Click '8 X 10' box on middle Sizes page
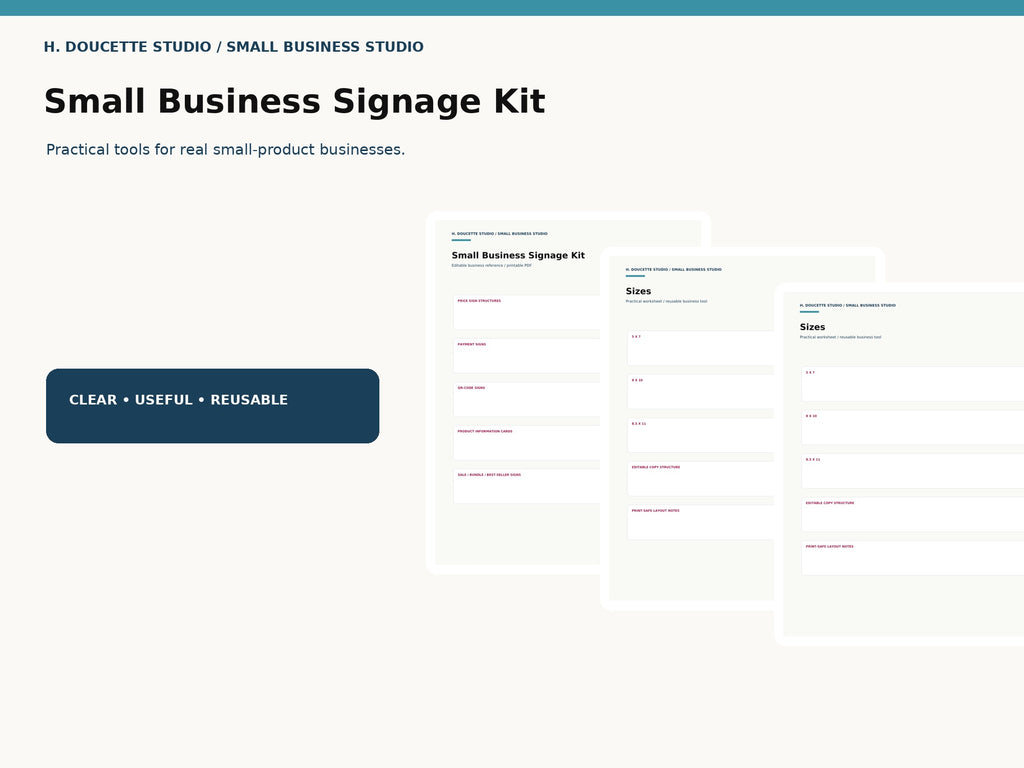The height and width of the screenshot is (768, 1024). pos(700,392)
